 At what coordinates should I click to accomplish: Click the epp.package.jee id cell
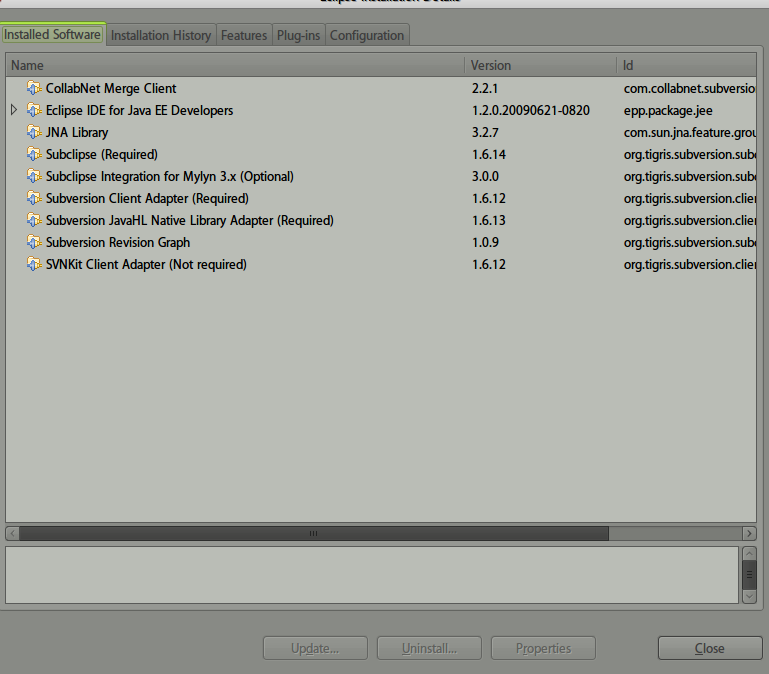point(668,111)
